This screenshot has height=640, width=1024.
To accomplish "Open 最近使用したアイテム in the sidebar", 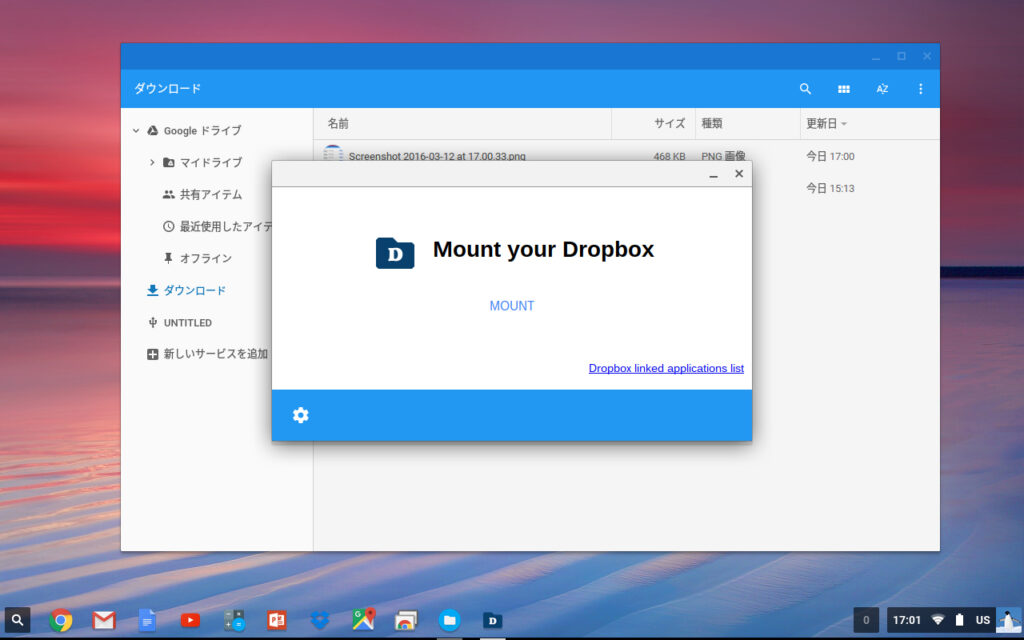I will click(217, 226).
